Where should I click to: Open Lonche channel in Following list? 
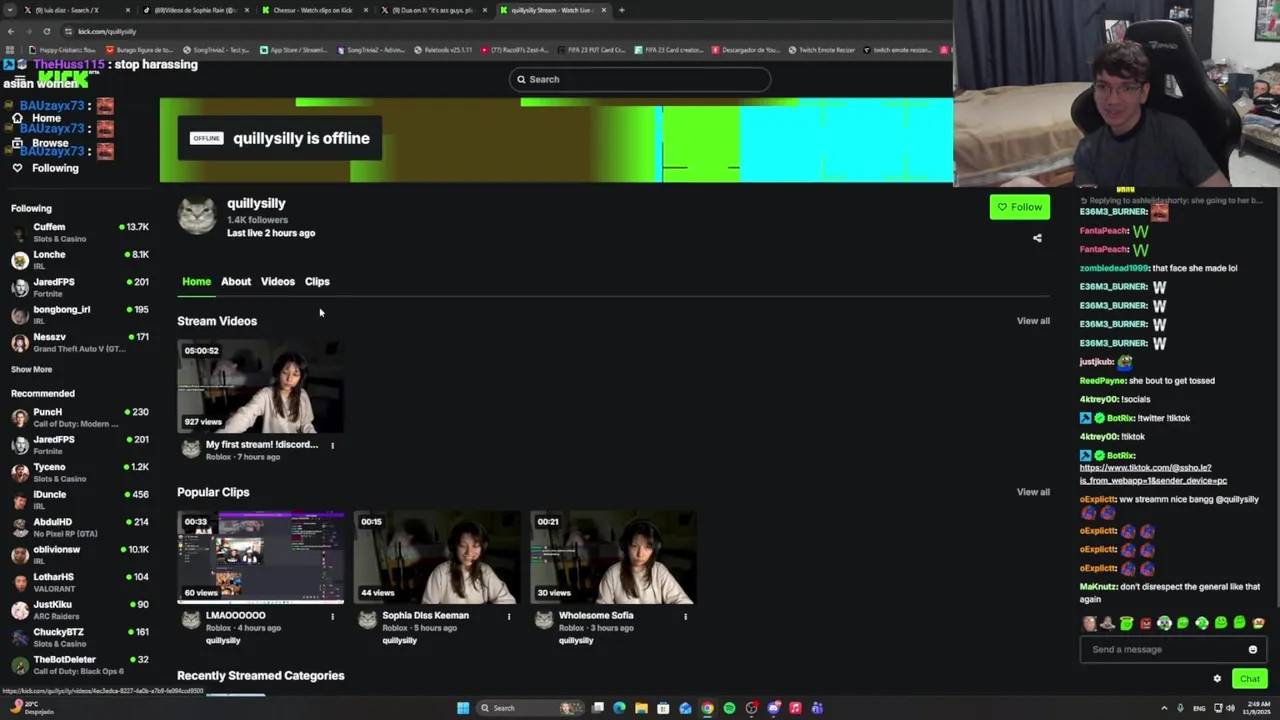(80, 260)
